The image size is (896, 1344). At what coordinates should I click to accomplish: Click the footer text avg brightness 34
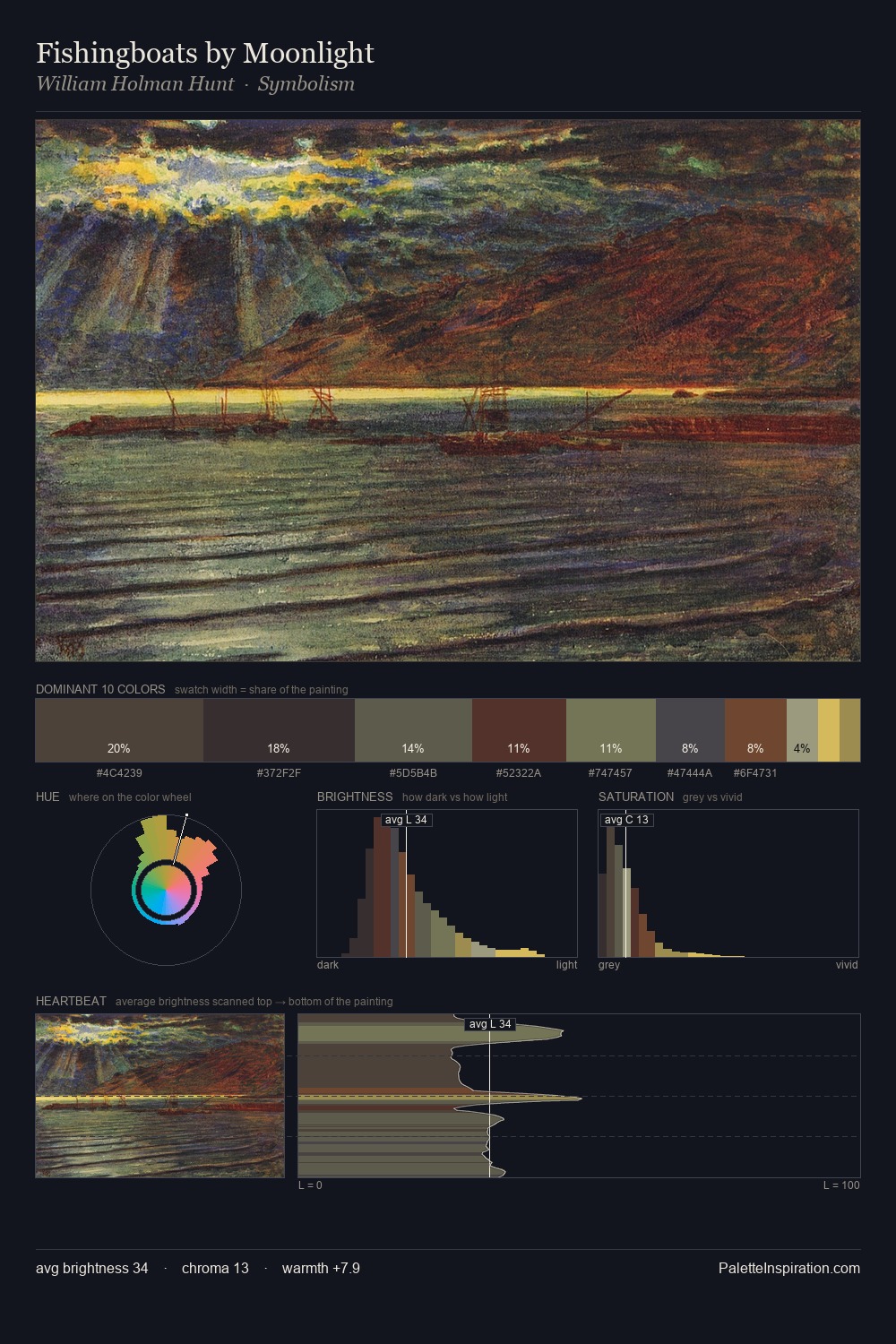tap(92, 1268)
